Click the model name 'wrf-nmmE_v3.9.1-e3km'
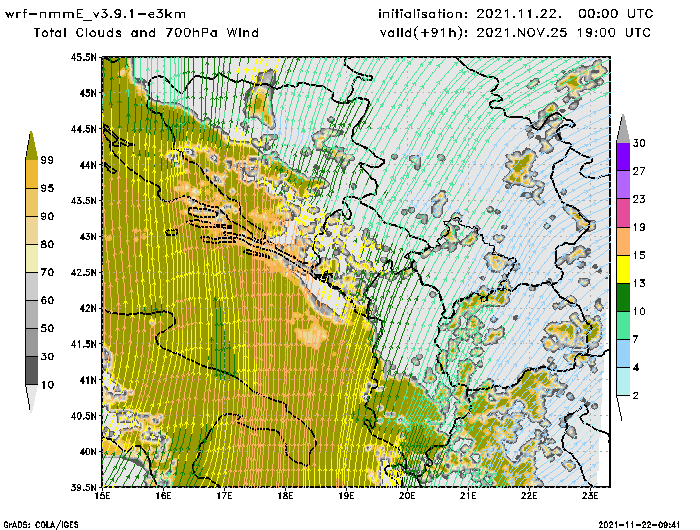 coord(95,14)
